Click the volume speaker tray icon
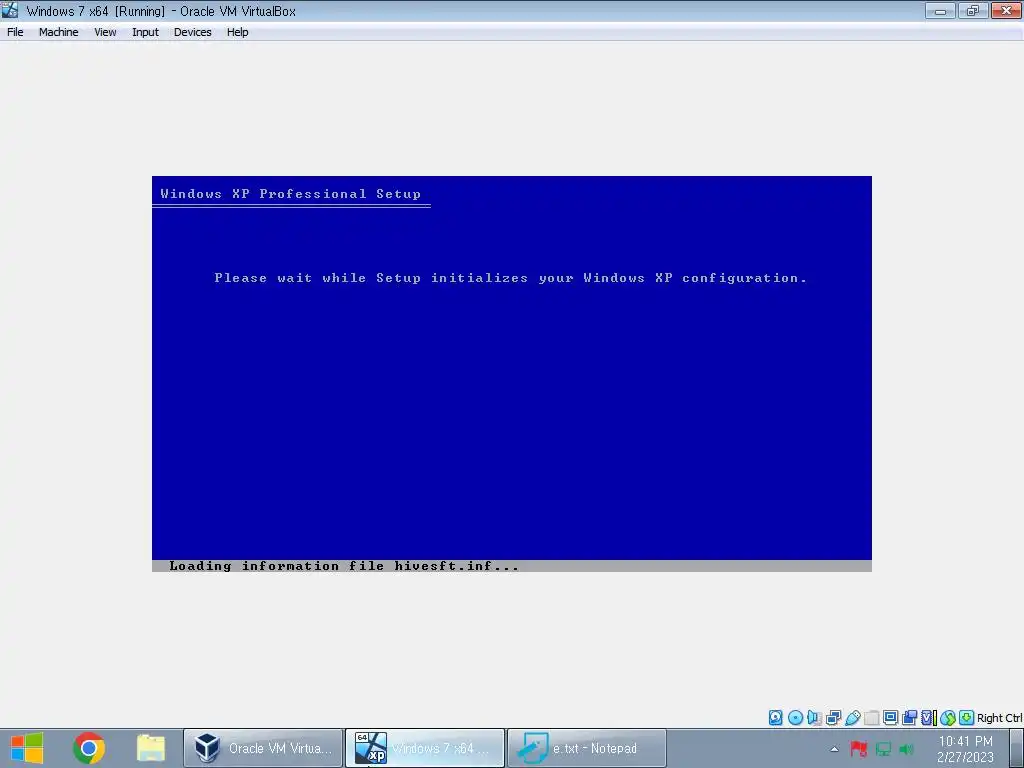Screen dimensions: 1024x768 point(906,749)
